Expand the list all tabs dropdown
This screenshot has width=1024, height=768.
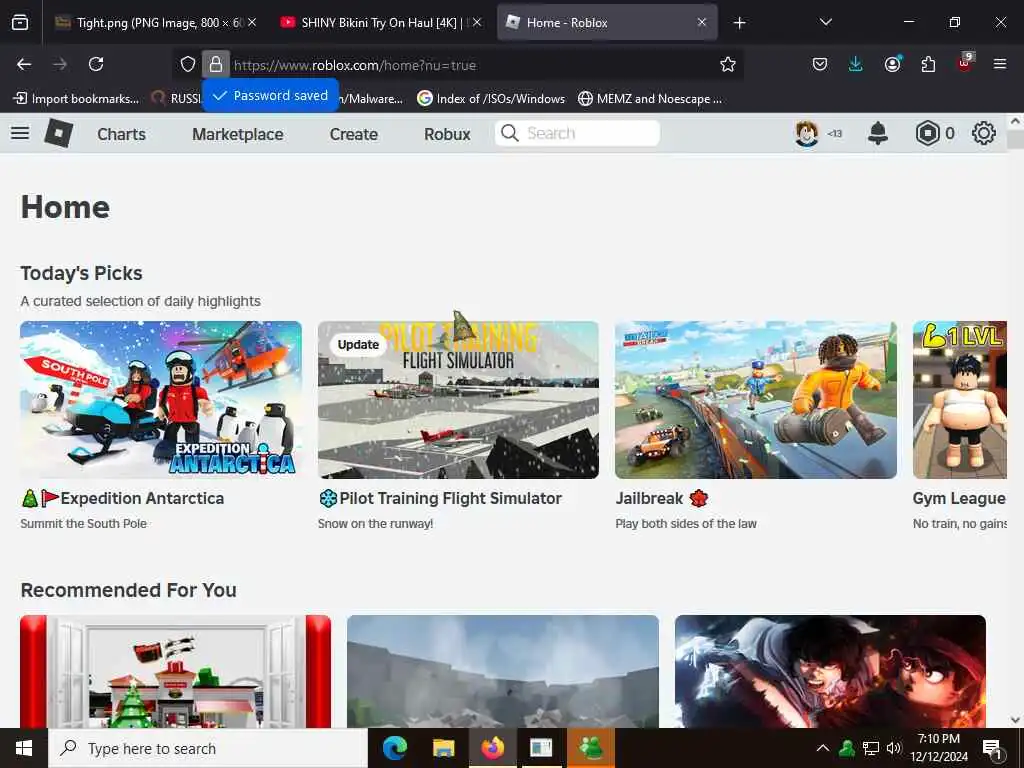click(825, 22)
